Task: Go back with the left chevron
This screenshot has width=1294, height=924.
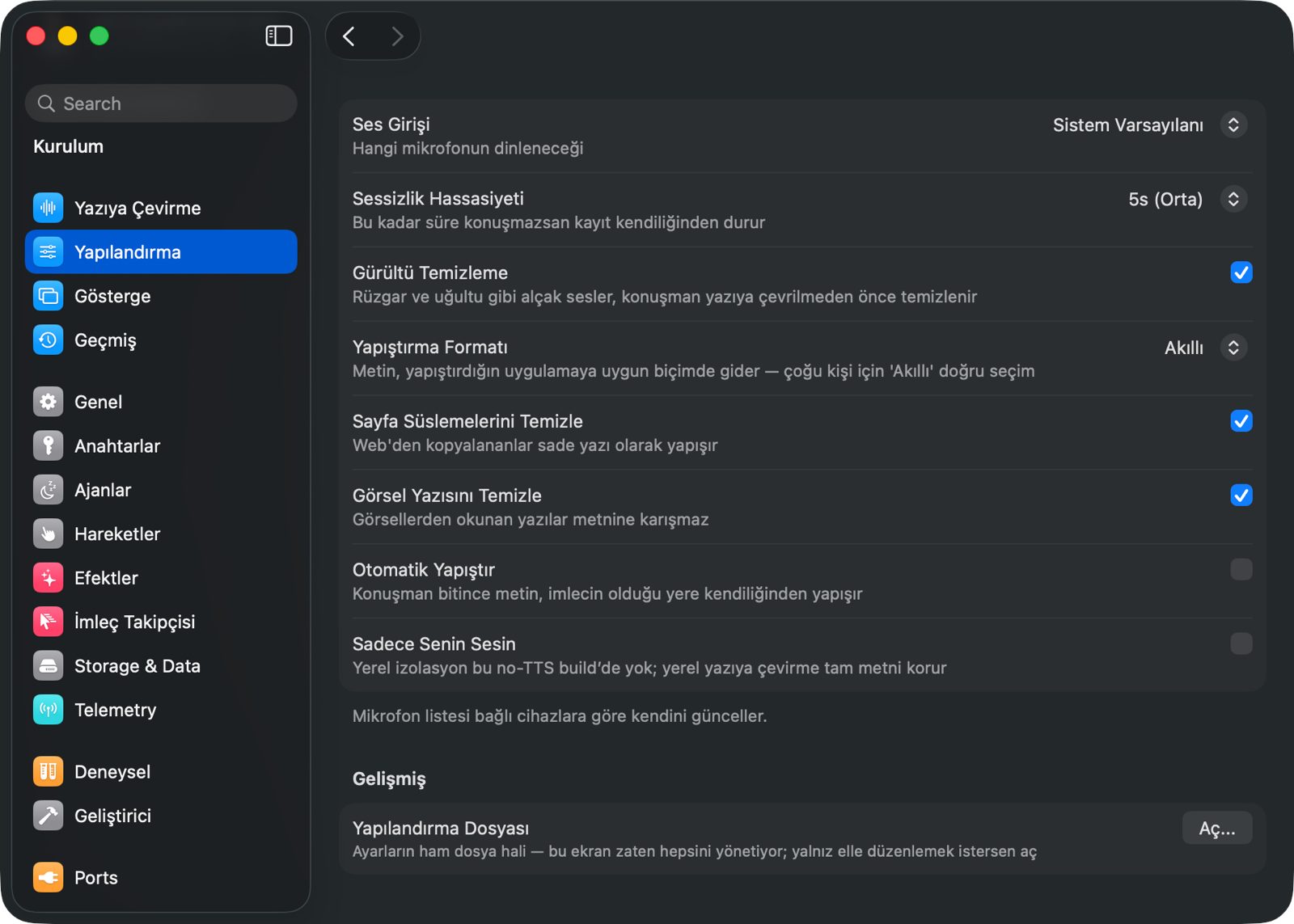Action: [349, 36]
